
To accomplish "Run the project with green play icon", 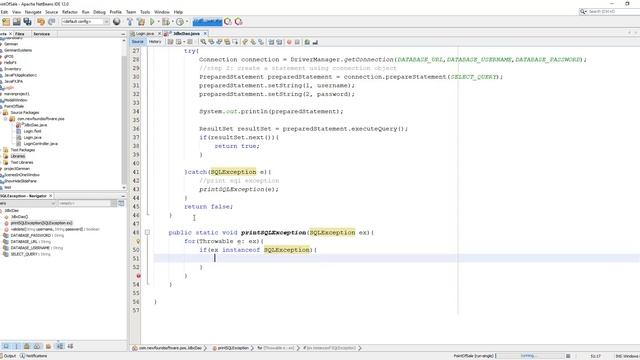I will 152,22.
